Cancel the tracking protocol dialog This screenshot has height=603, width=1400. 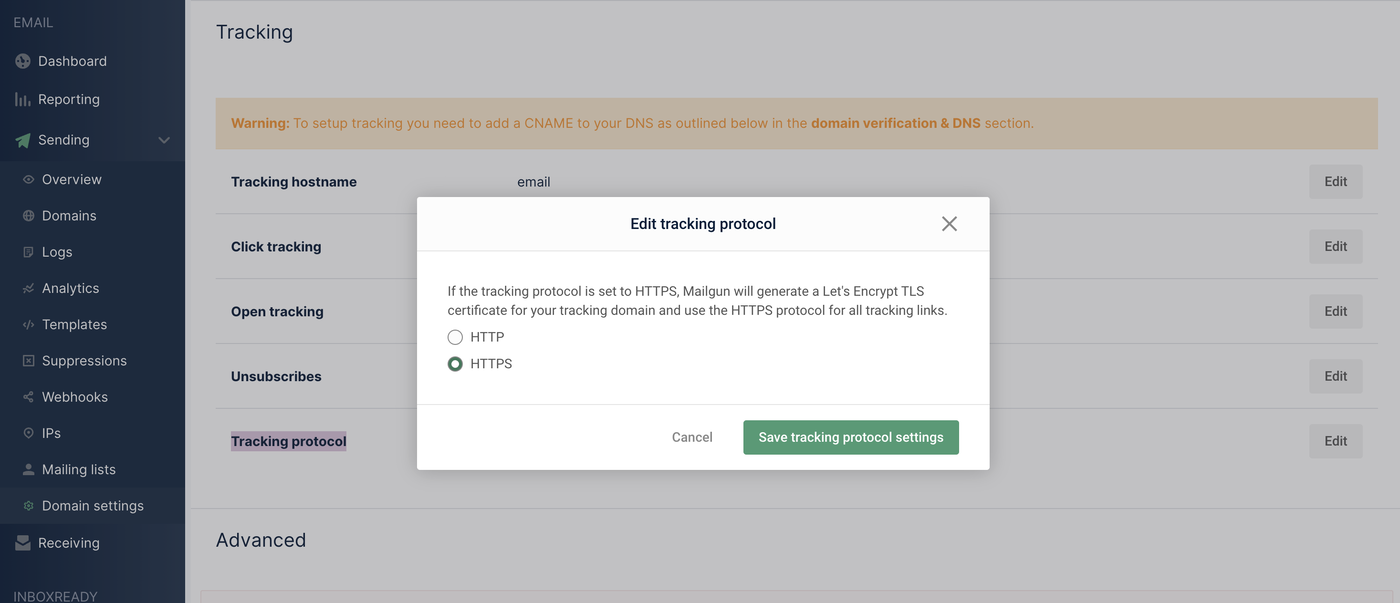tap(692, 437)
